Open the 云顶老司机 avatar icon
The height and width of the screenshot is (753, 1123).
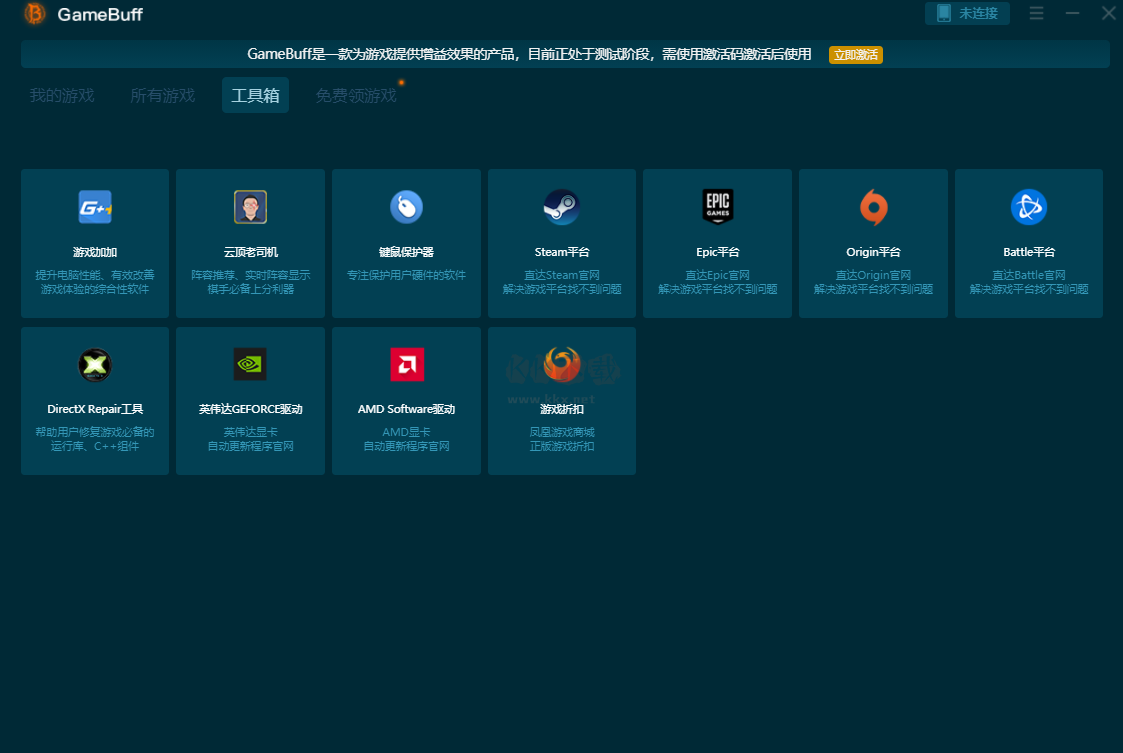(250, 207)
